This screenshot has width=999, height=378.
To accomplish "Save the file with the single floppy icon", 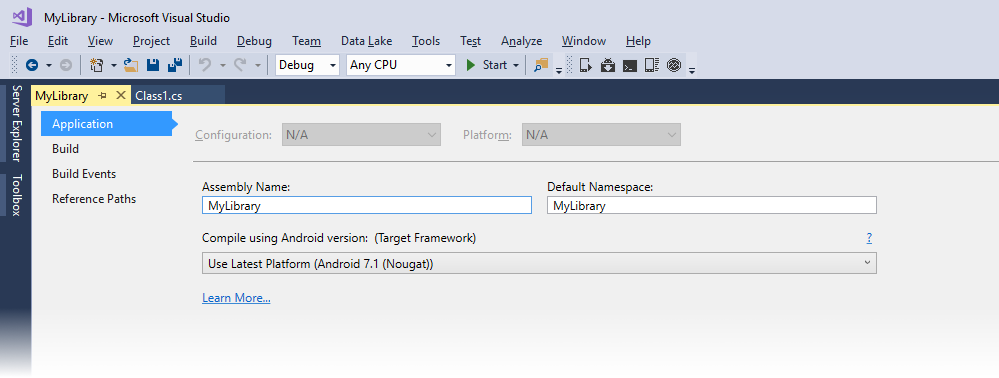I will click(153, 65).
